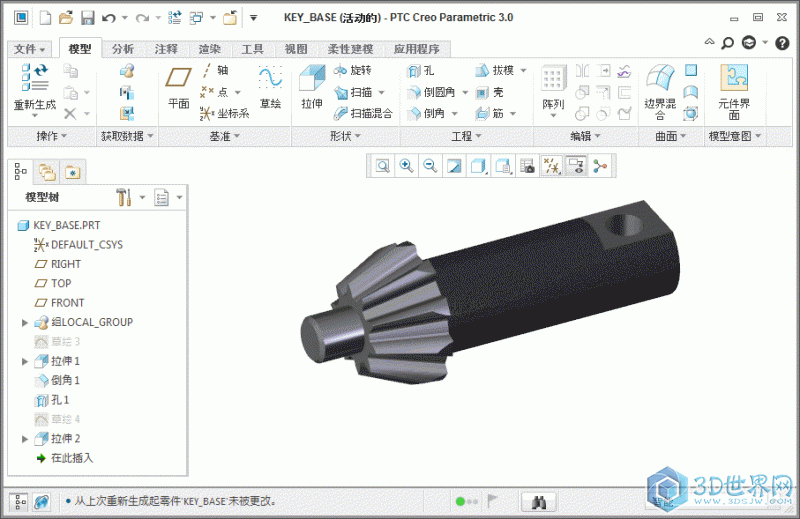Save with the floppy disk icon
Image resolution: width=800 pixels, height=519 pixels.
click(88, 18)
